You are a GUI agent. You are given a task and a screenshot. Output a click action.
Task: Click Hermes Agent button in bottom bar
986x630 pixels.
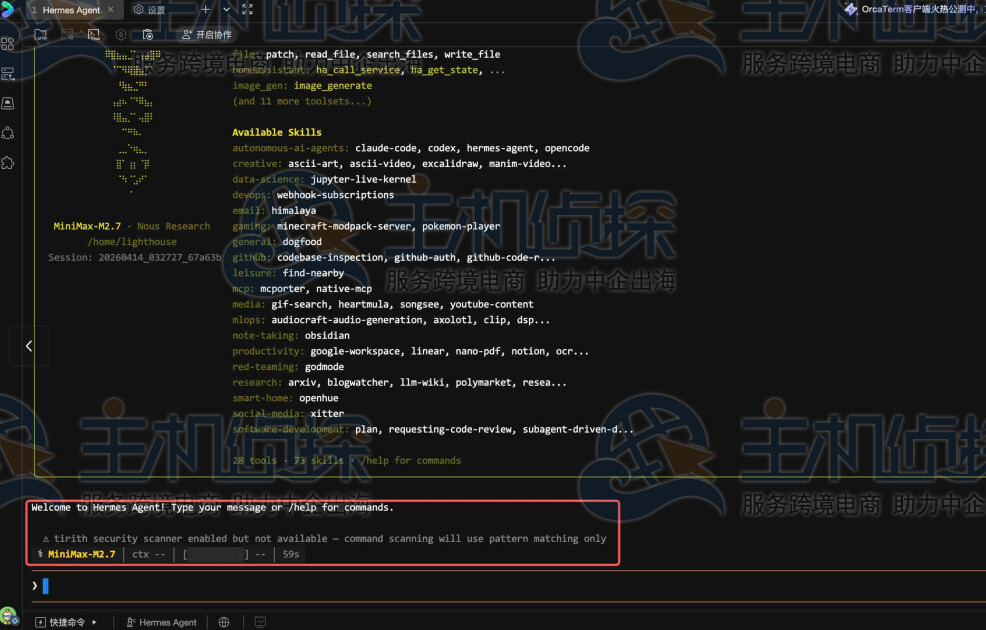click(x=161, y=622)
